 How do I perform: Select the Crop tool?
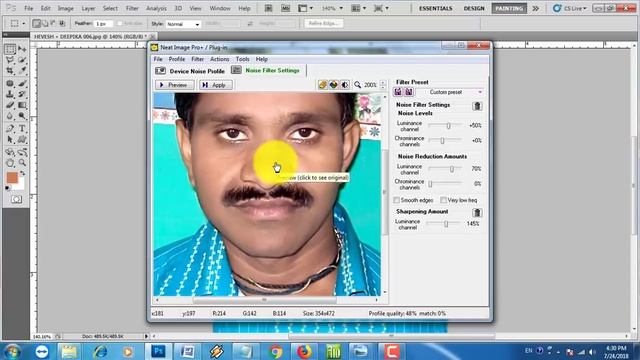click(x=10, y=71)
